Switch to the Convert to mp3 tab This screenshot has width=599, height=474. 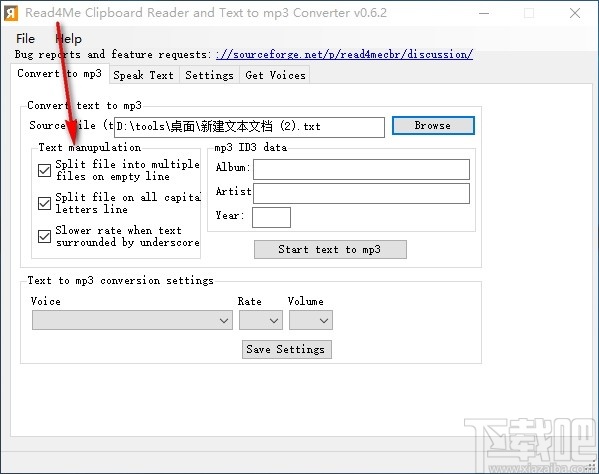click(60, 73)
